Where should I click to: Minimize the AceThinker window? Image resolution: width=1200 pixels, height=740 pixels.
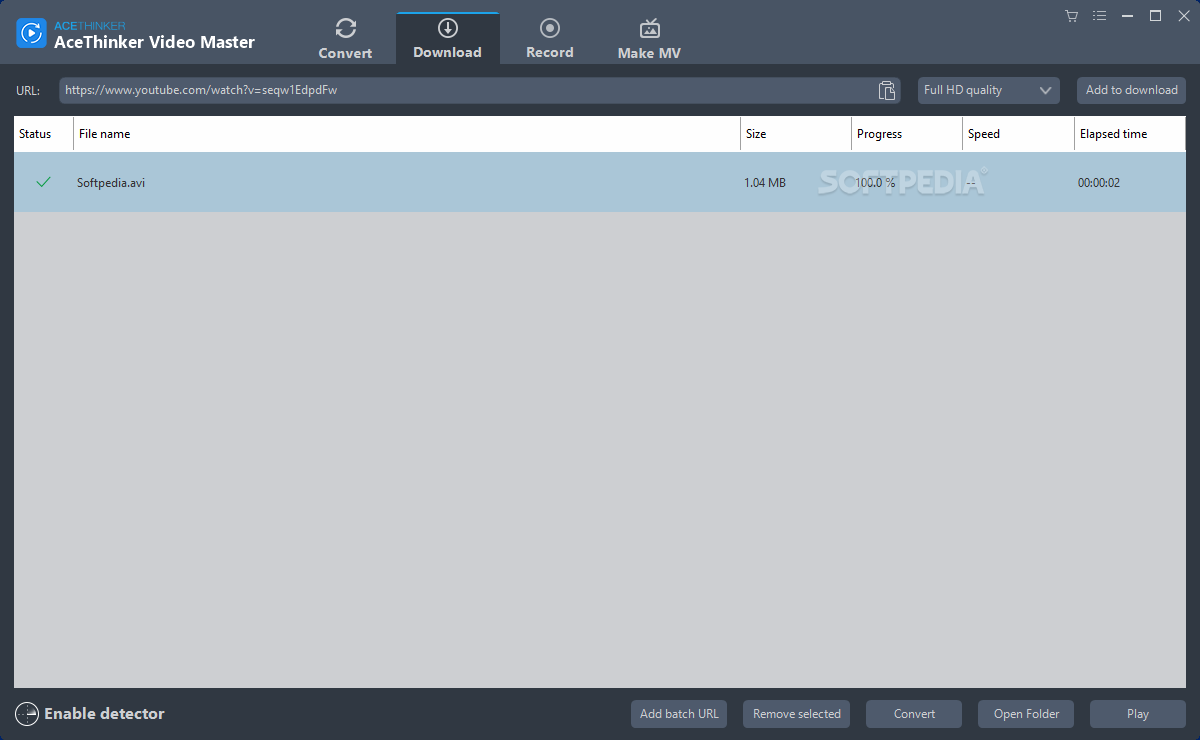coord(1128,15)
